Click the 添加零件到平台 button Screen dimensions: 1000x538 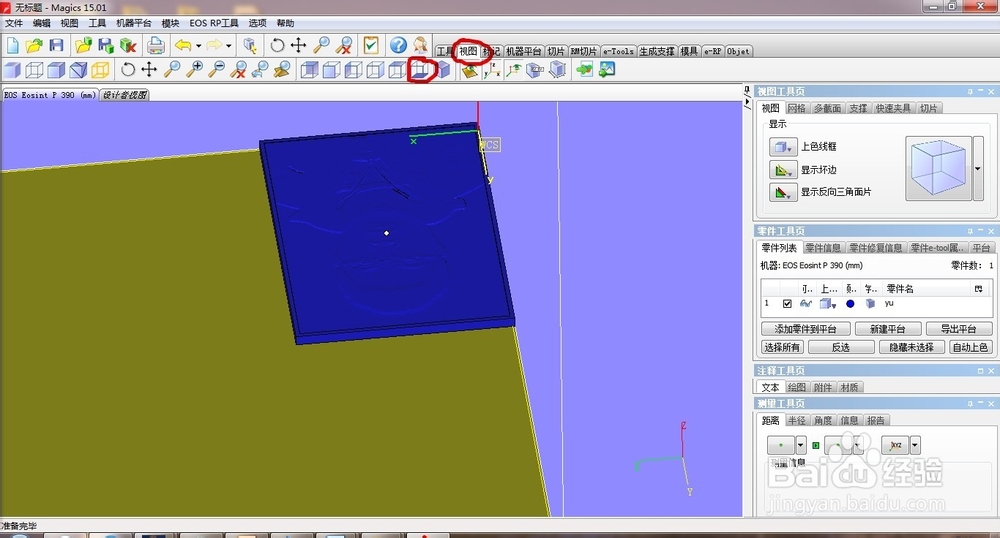[x=806, y=329]
